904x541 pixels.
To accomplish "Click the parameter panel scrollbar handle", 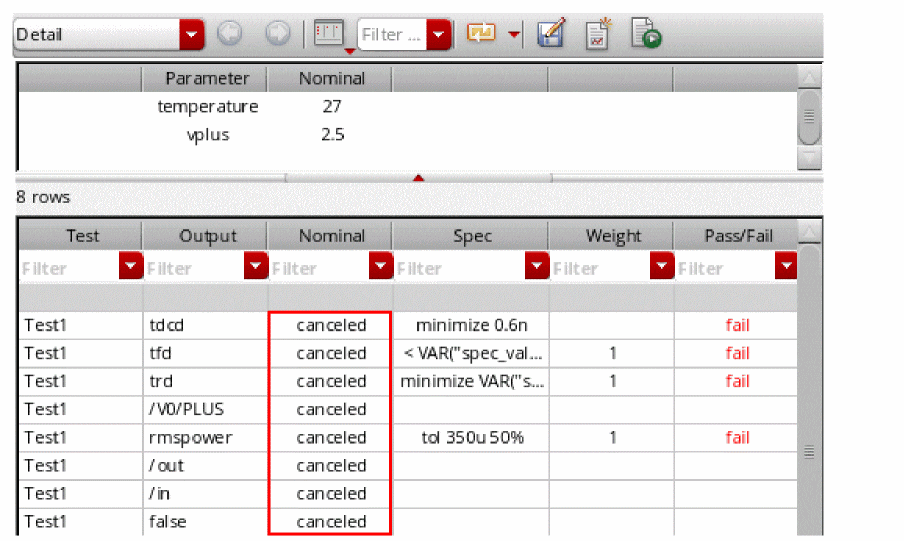I will tap(809, 117).
